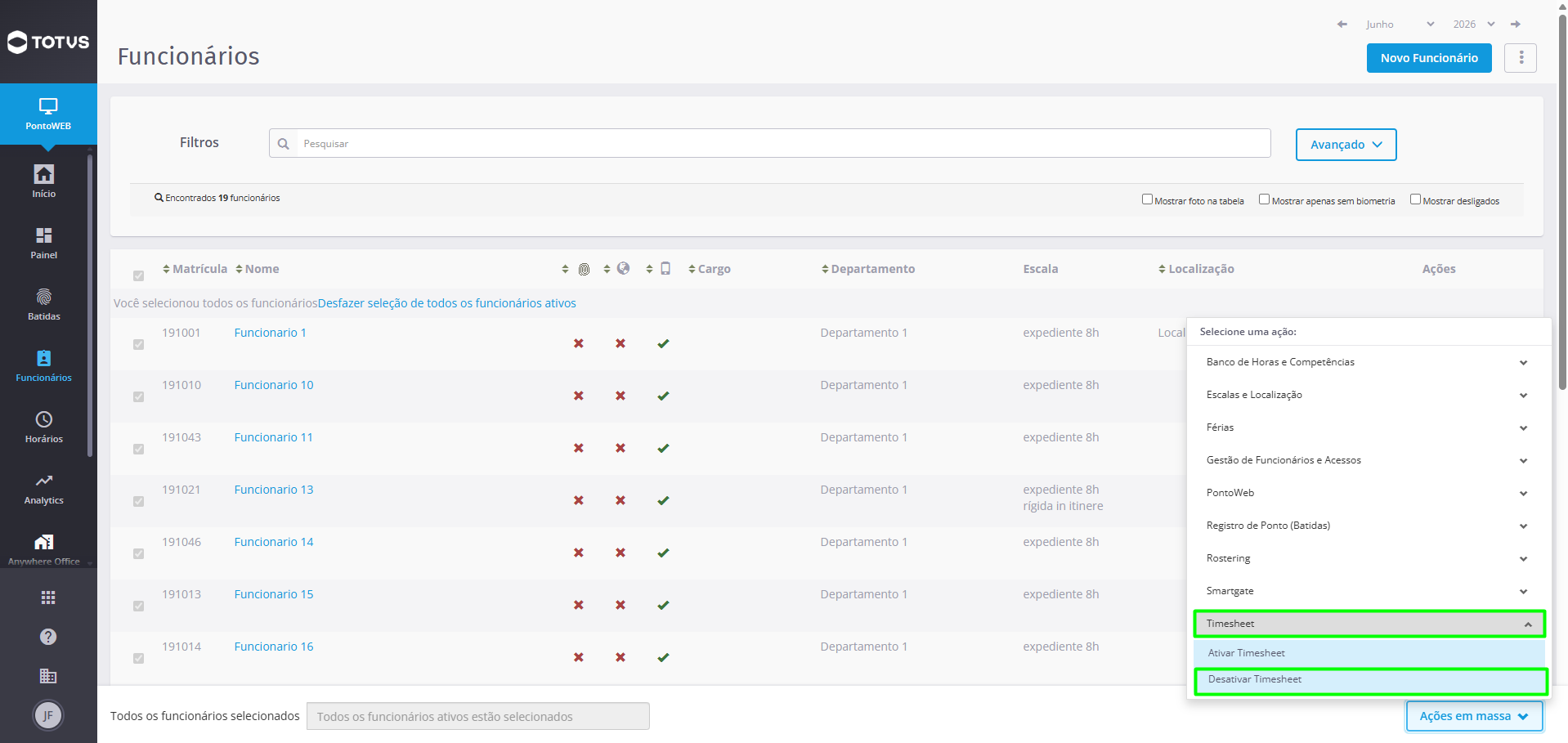This screenshot has height=743, width=1568.
Task: Open the apps grid icon
Action: coord(48,598)
